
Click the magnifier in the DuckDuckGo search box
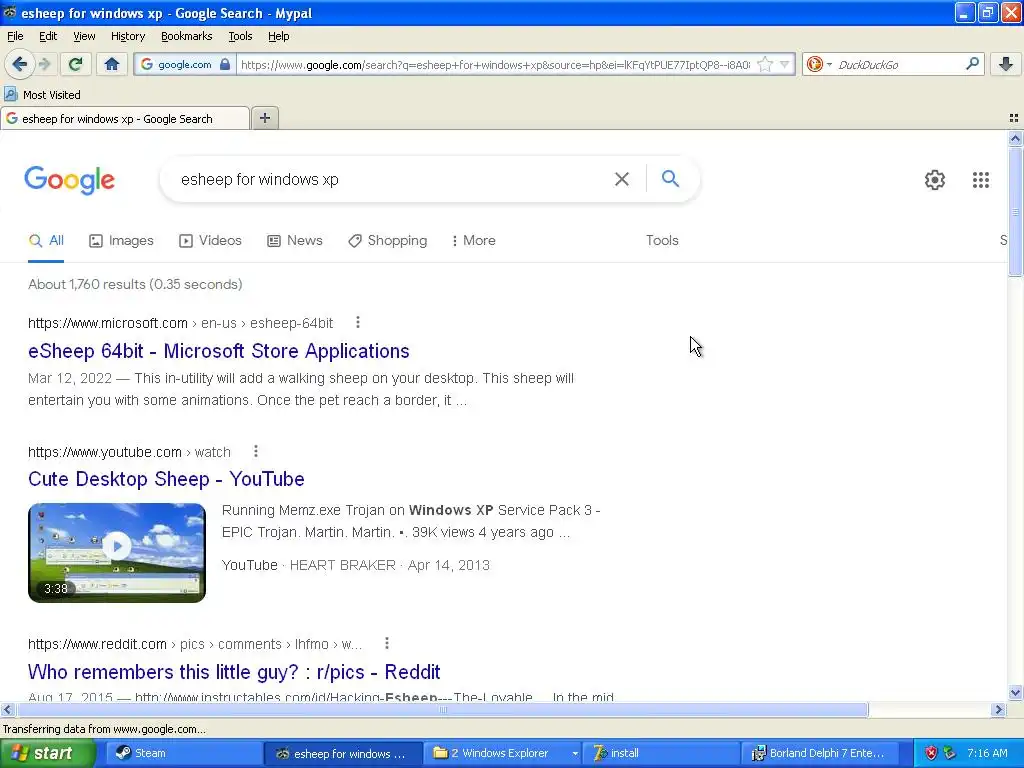tap(972, 64)
